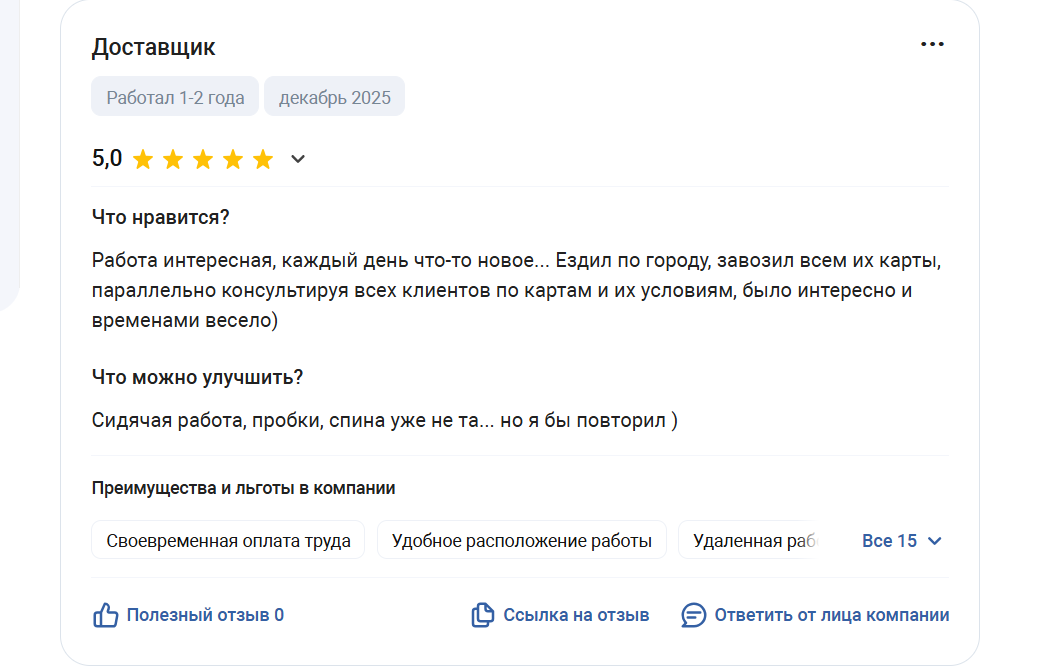Click the 5,0 rating score
Viewport: 1039px width, 668px height.
pos(107,159)
